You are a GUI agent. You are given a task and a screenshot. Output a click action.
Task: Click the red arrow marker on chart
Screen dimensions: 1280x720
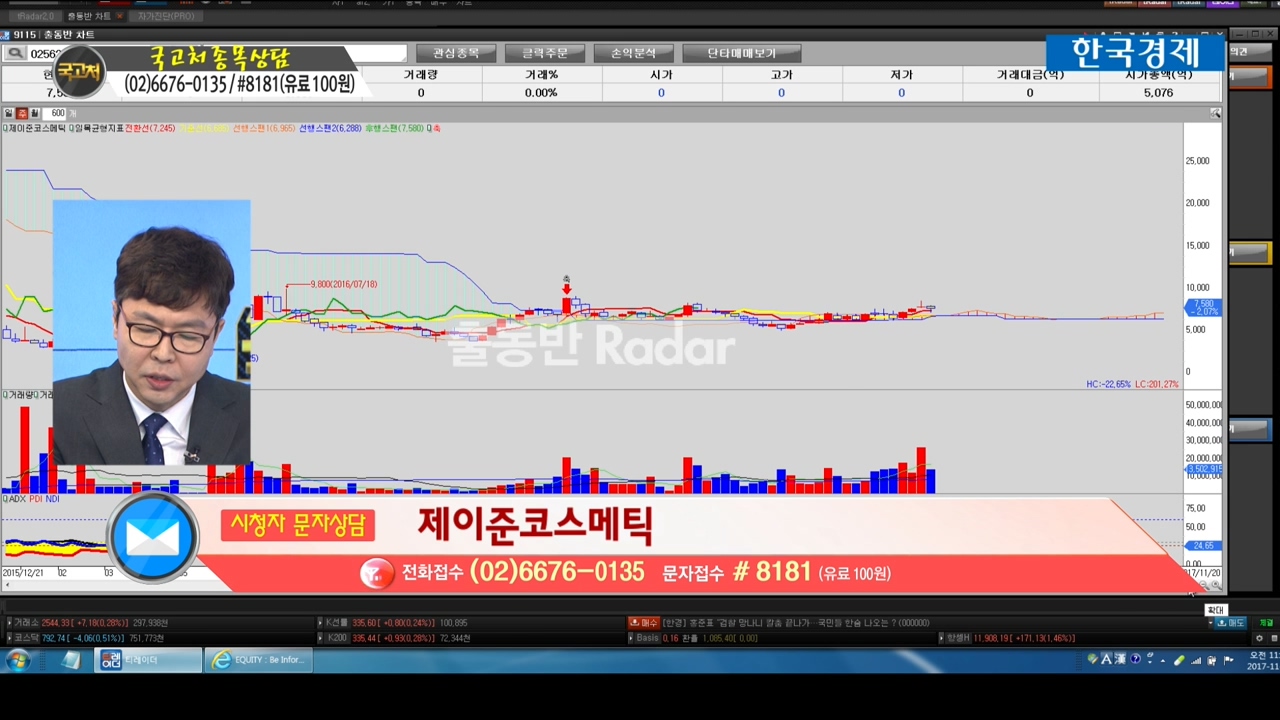tap(566, 289)
